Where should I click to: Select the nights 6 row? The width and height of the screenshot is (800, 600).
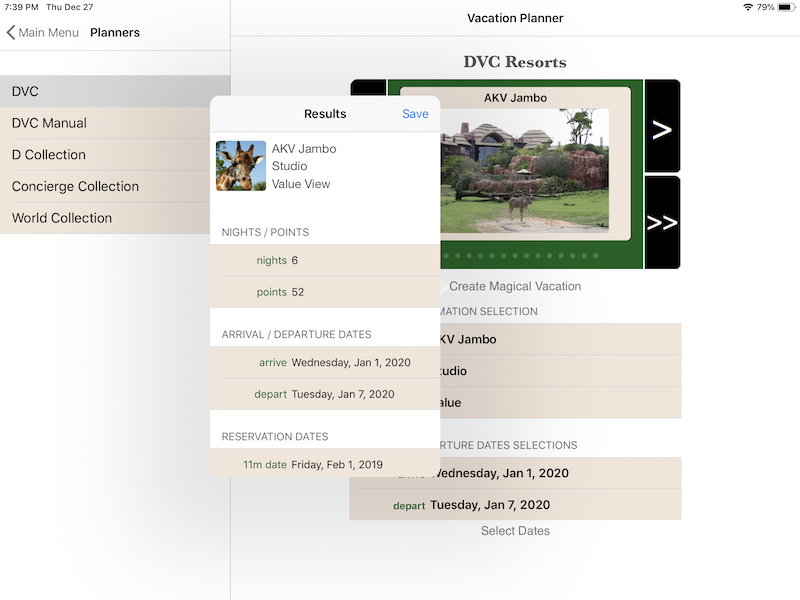(325, 260)
